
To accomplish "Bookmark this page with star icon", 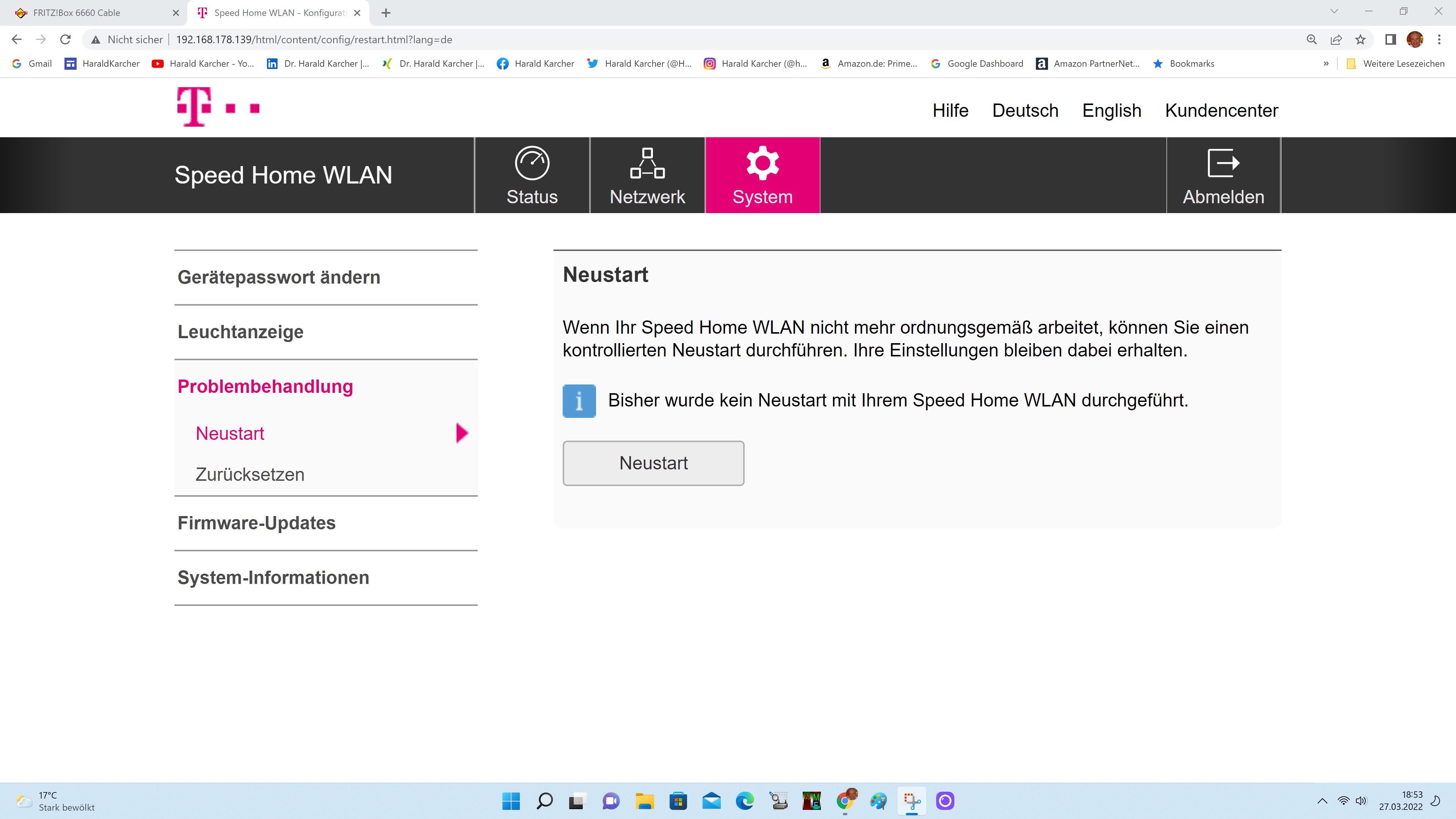I will [1360, 39].
